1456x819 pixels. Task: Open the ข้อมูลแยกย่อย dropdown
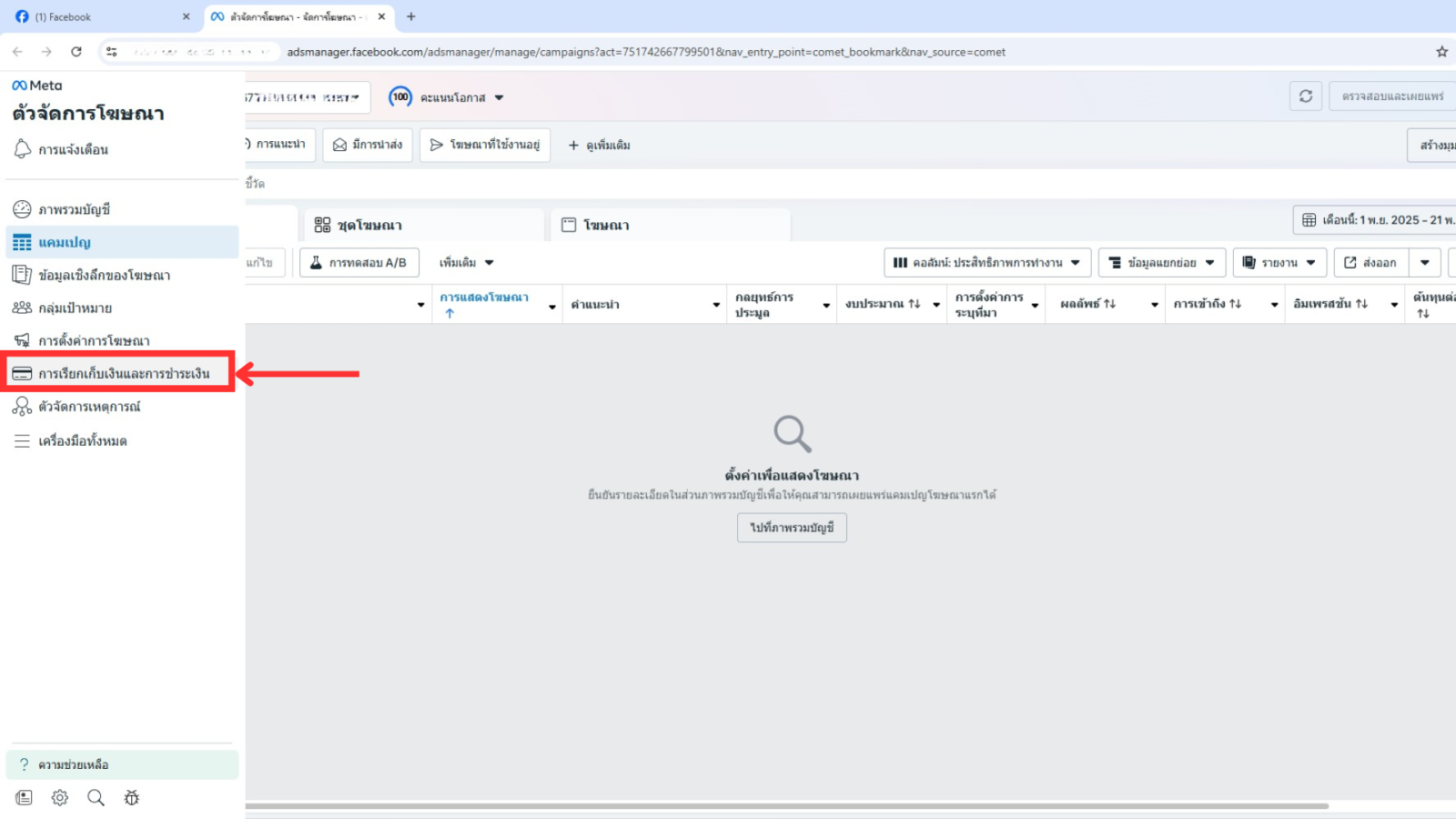pos(1161,263)
